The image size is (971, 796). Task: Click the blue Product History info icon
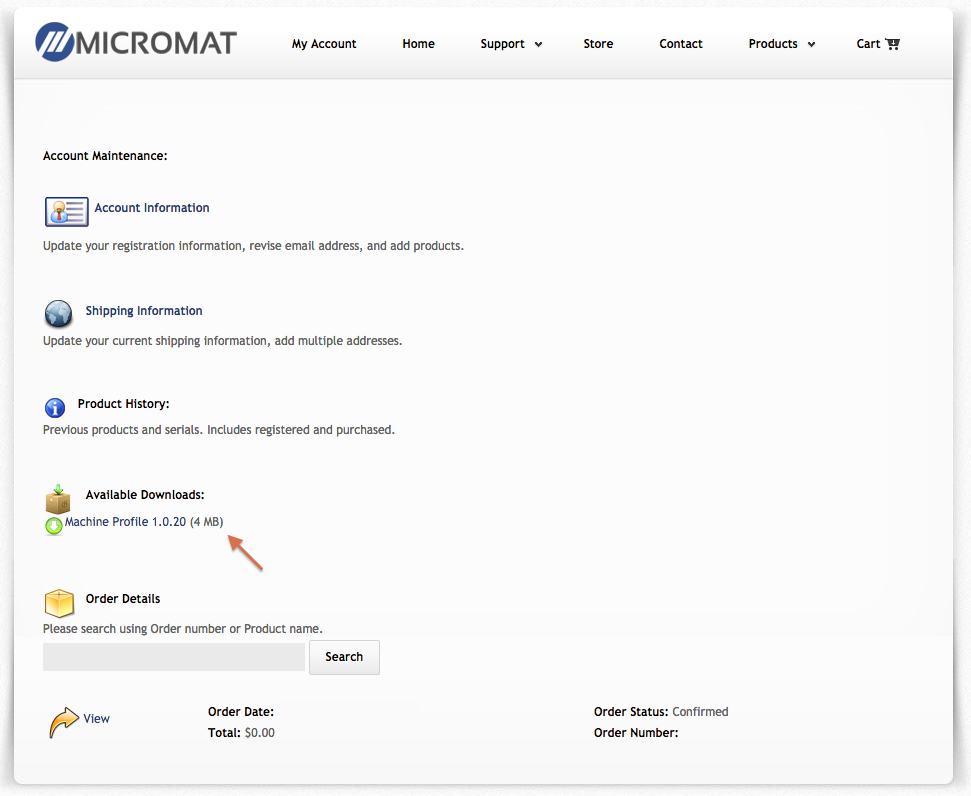[55, 408]
